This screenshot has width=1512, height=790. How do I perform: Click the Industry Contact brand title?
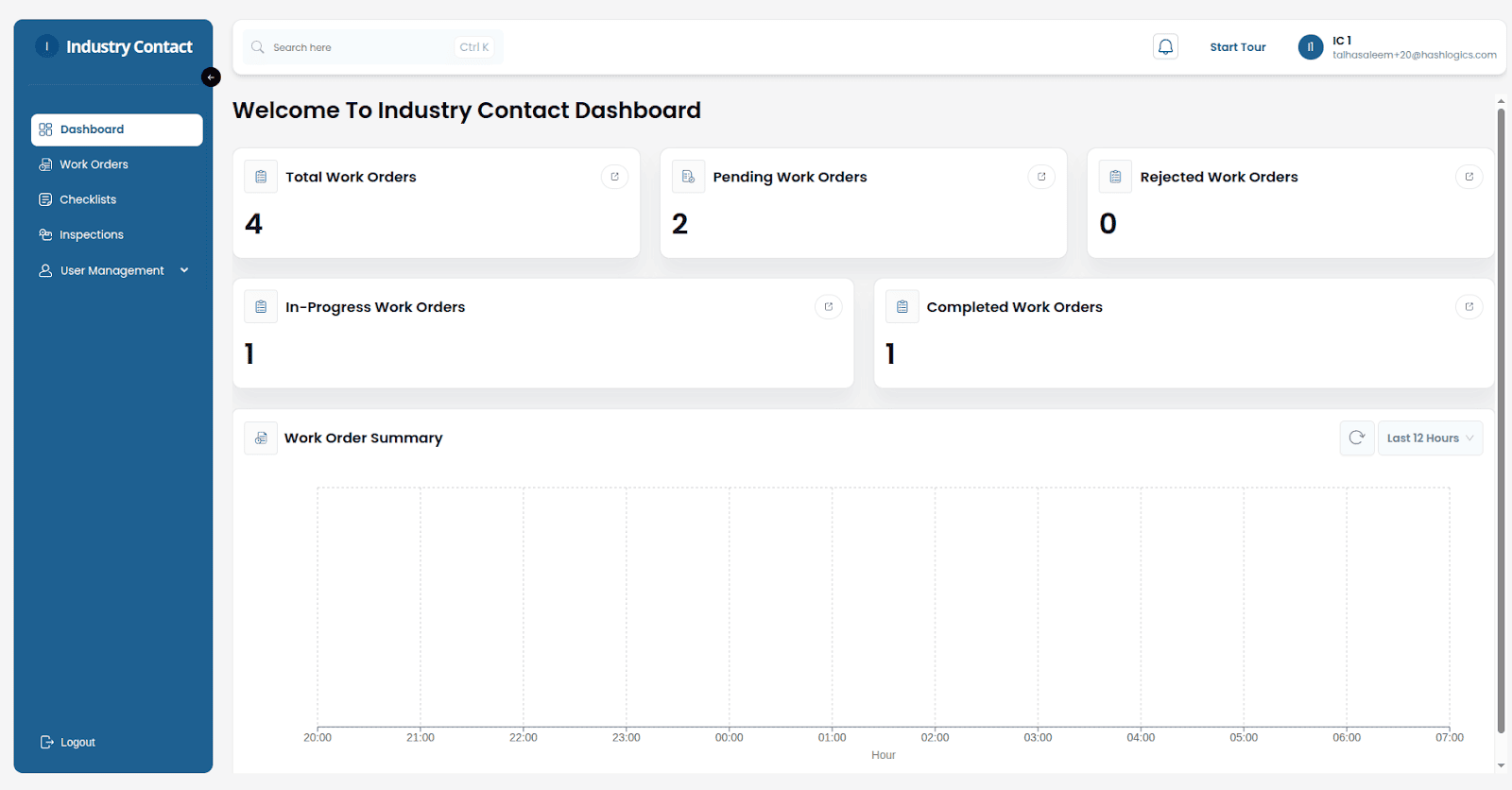129,46
